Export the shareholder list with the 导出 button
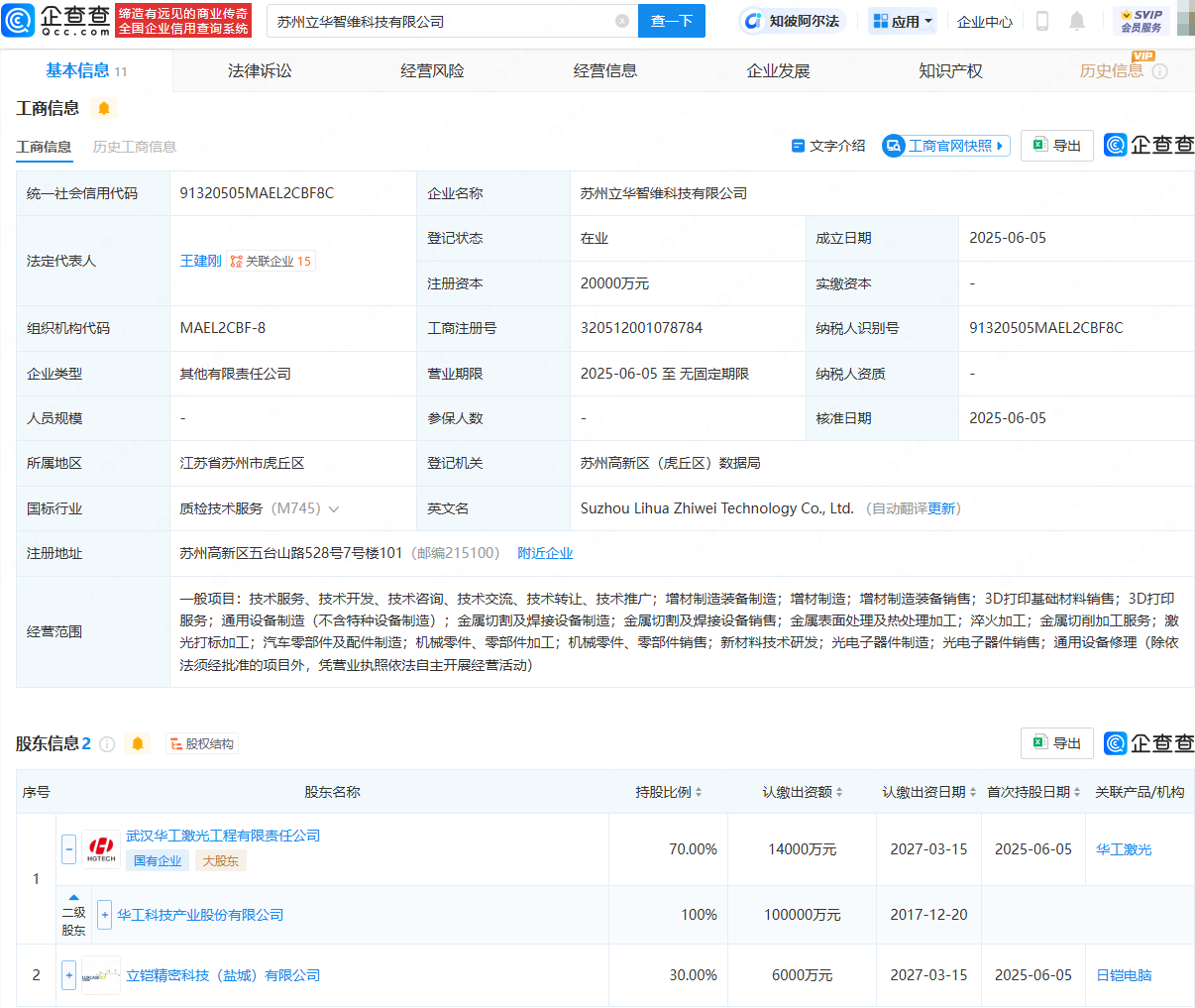 pos(1057,743)
